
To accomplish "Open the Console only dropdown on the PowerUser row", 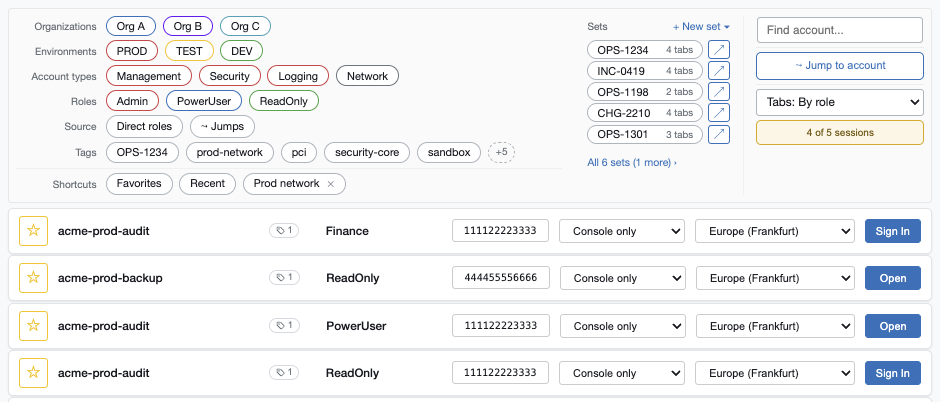I will (622, 326).
